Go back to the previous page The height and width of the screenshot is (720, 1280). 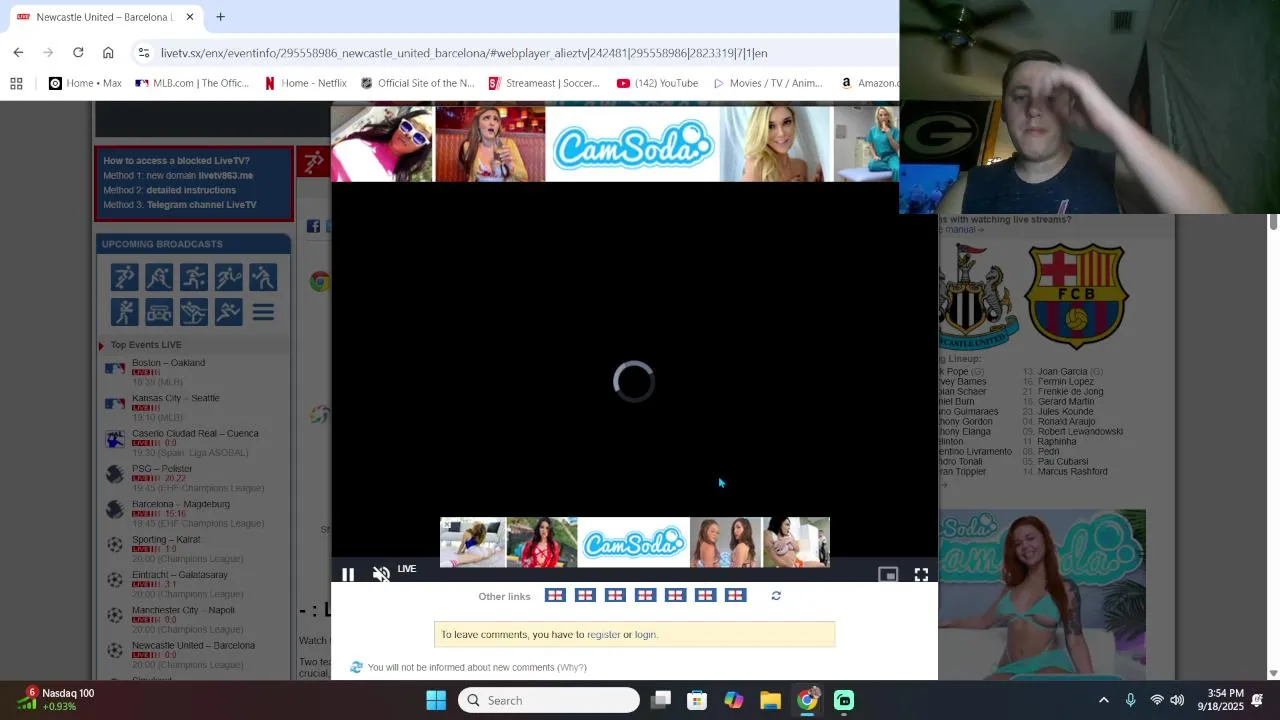(x=18, y=53)
